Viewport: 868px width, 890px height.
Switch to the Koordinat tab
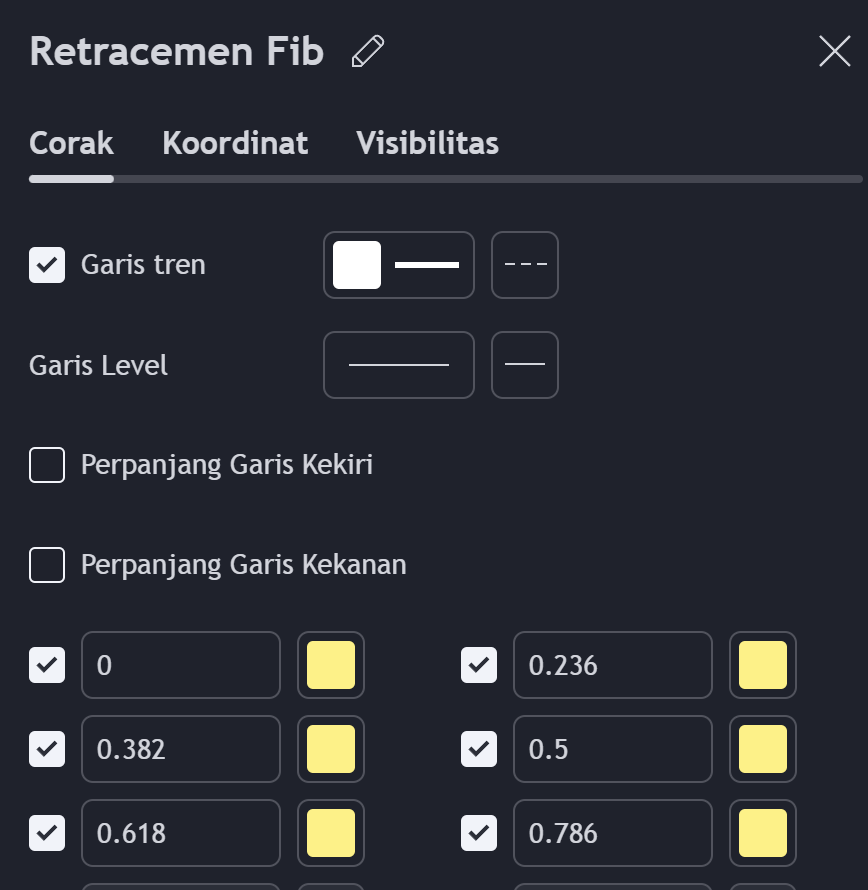(235, 143)
